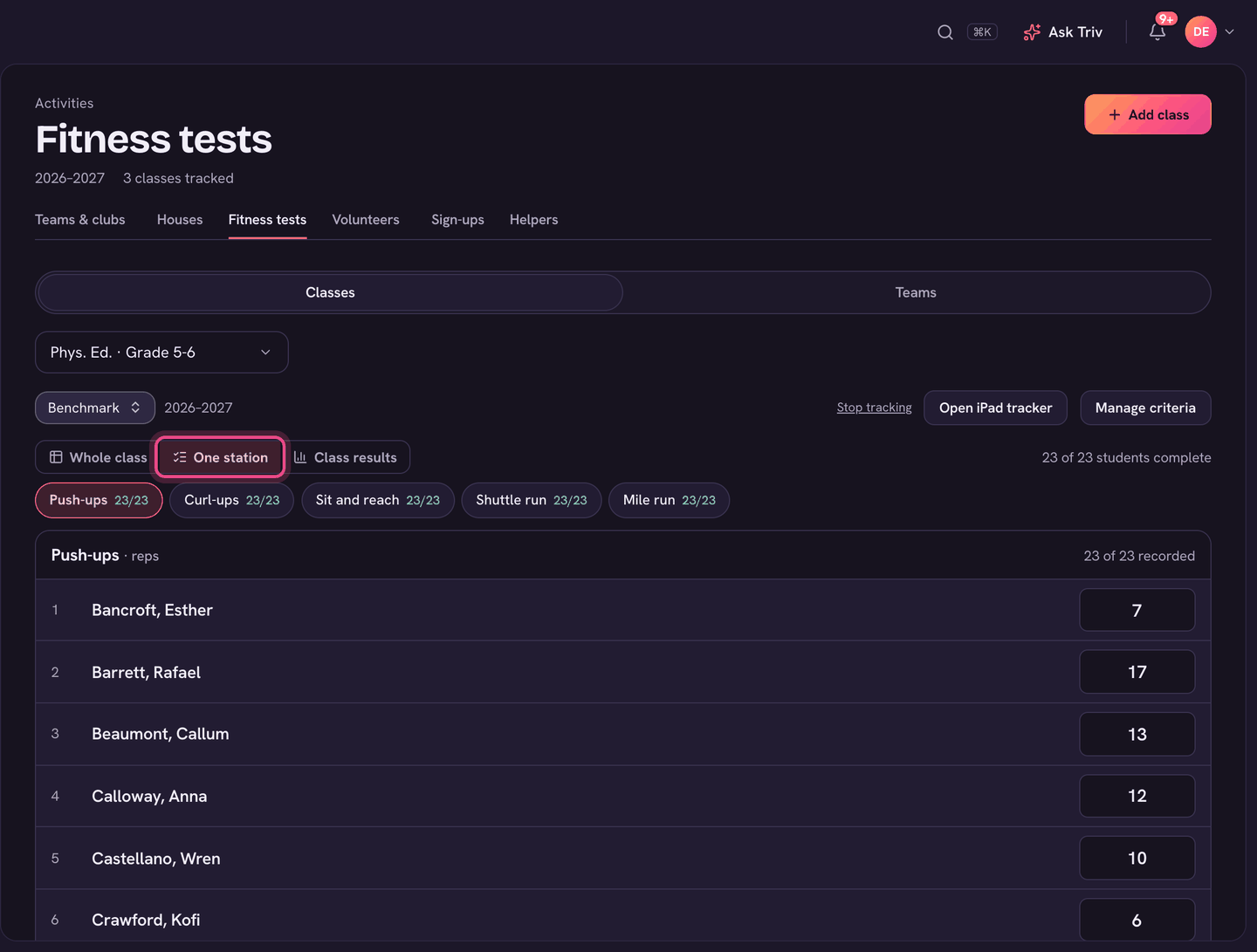
Task: Switch to Teams & clubs tab
Action: coord(80,220)
